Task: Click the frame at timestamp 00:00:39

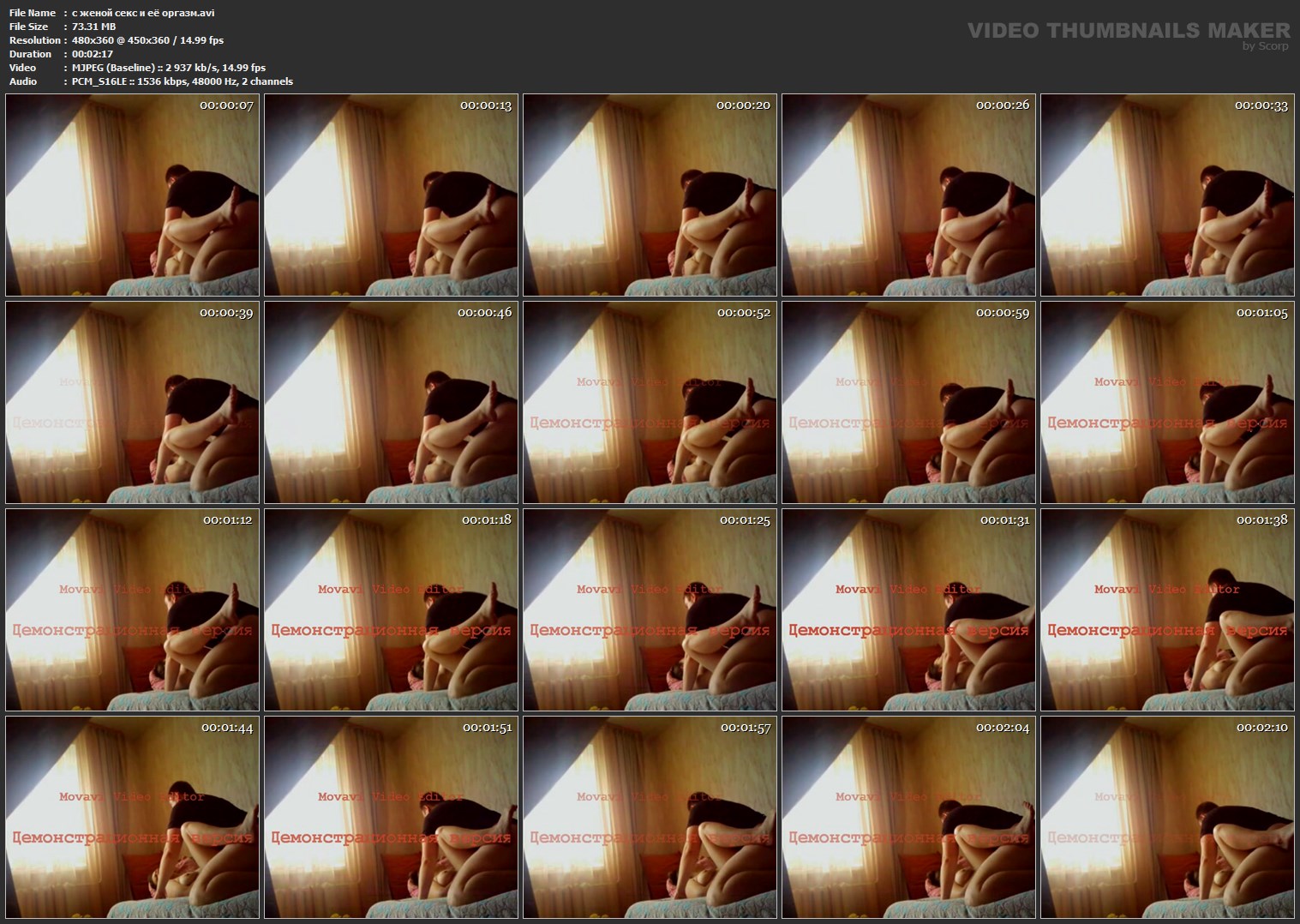Action: [x=132, y=402]
